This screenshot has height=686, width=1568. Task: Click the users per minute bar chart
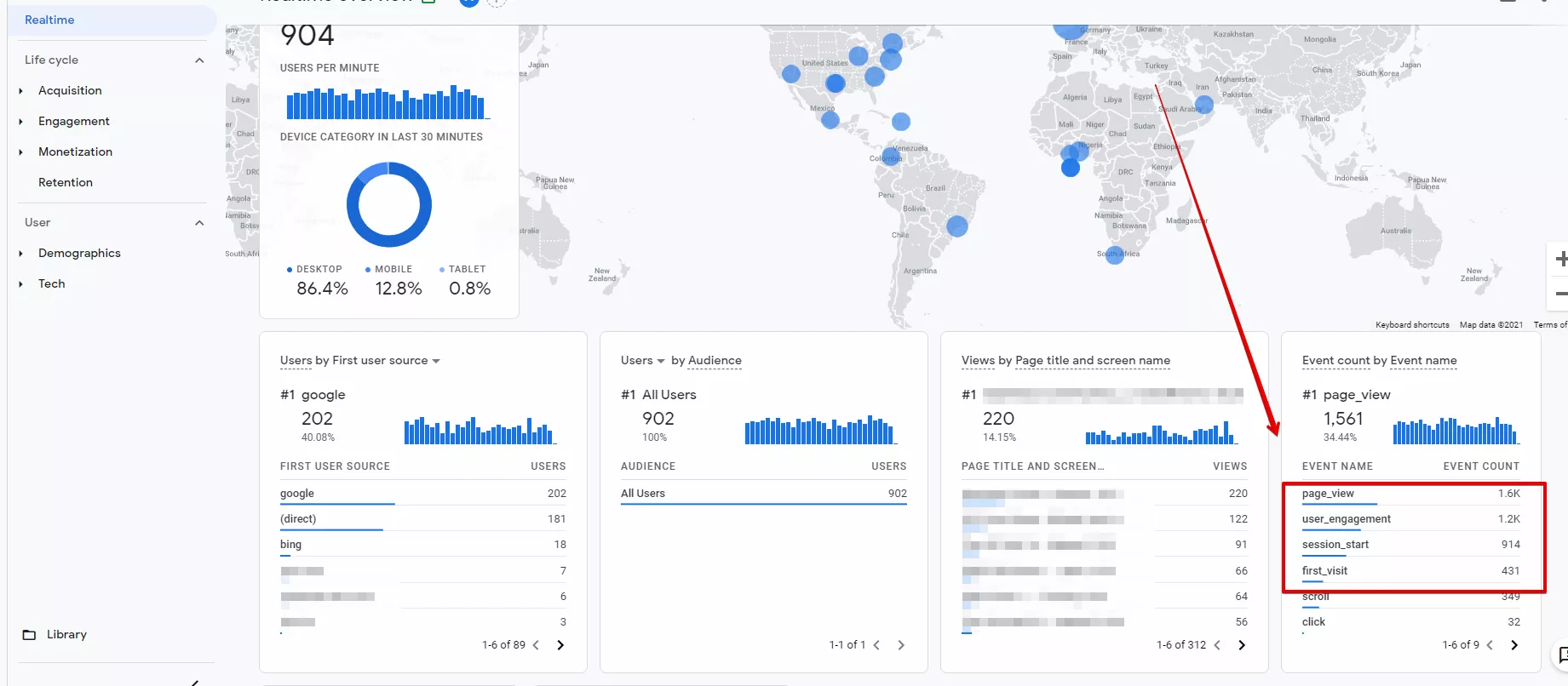388,102
